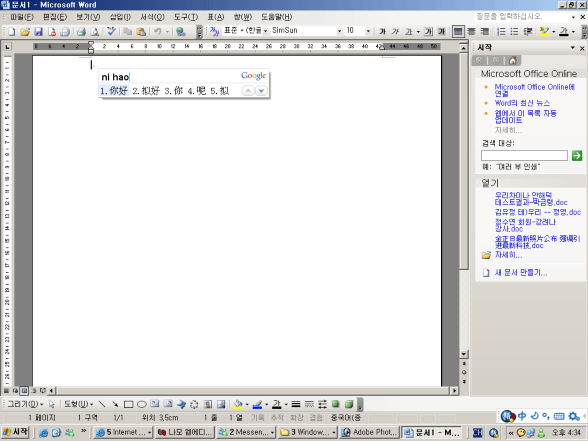Click the Open folder icon in toolbar
588x441 pixels.
coord(25,32)
